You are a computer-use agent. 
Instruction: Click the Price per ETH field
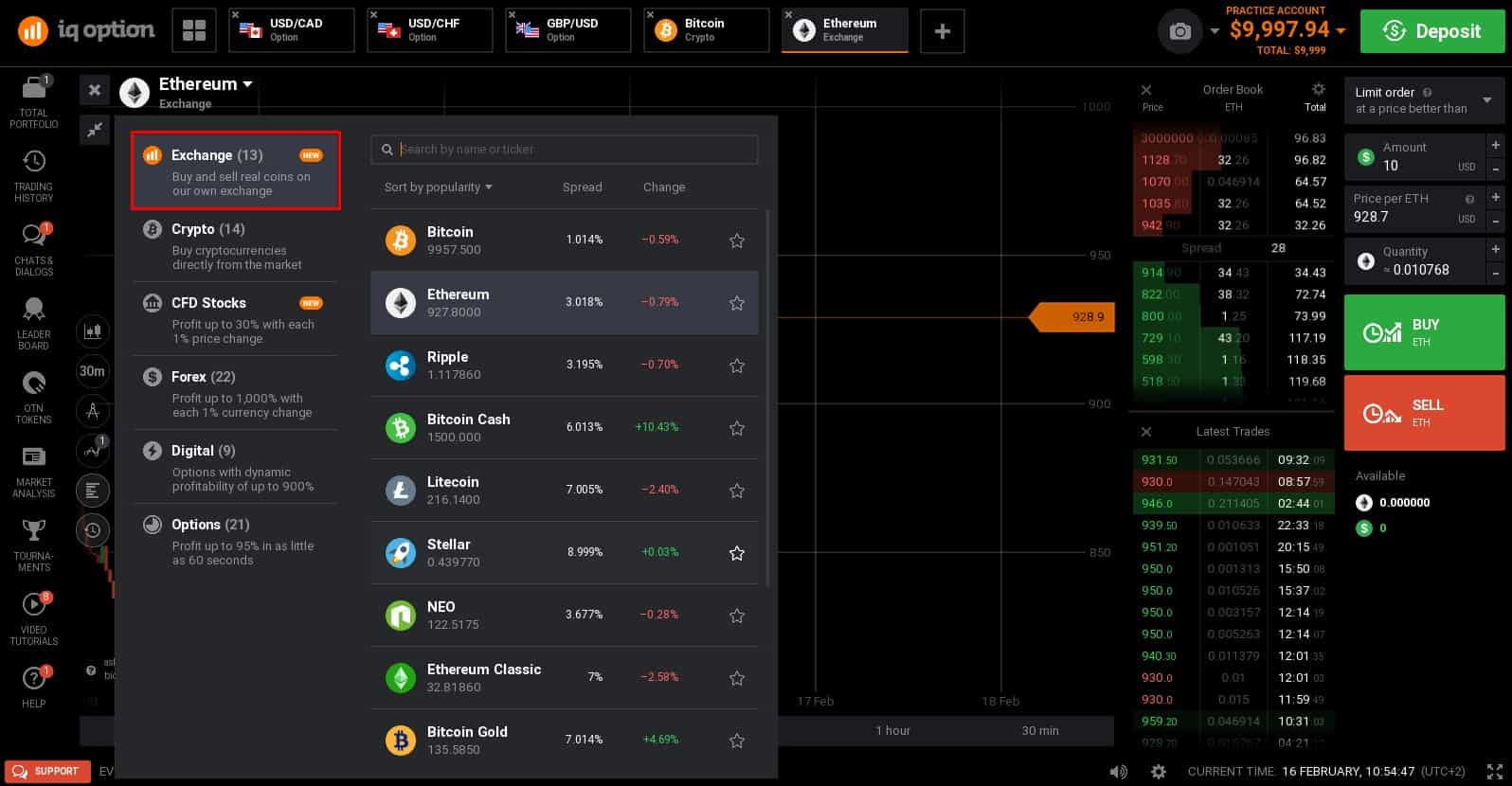(1415, 208)
